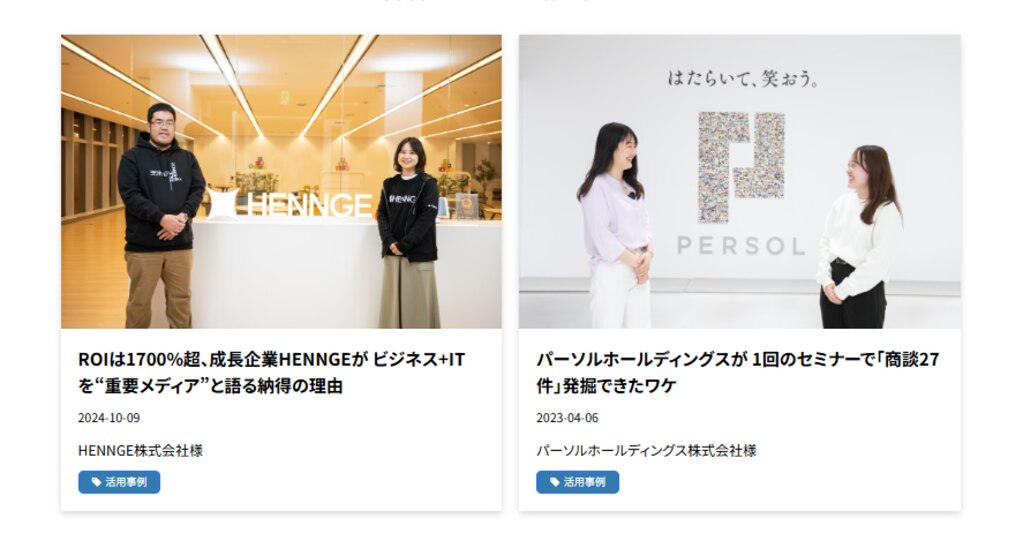1023x541 pixels.
Task: Click the company name パーソルホールディングス株式会社様
Action: (647, 450)
